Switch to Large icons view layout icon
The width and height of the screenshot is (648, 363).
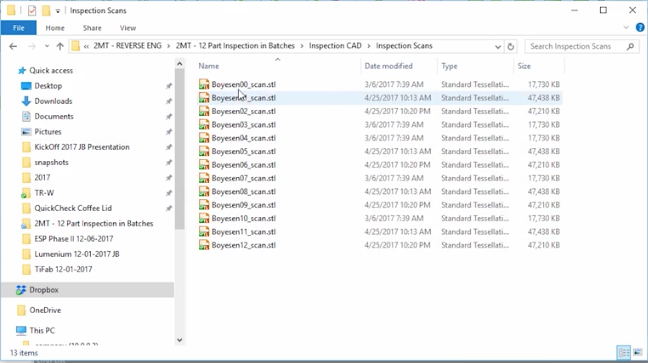pos(638,353)
